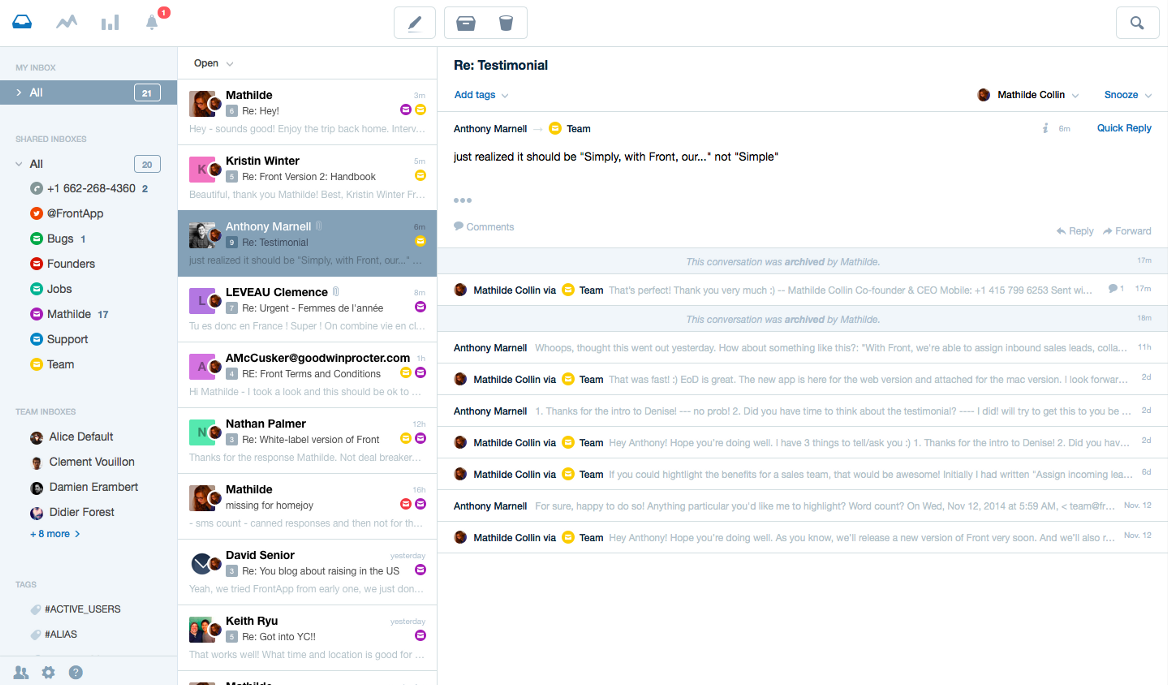
Task: Click the help question mark icon
Action: click(76, 672)
